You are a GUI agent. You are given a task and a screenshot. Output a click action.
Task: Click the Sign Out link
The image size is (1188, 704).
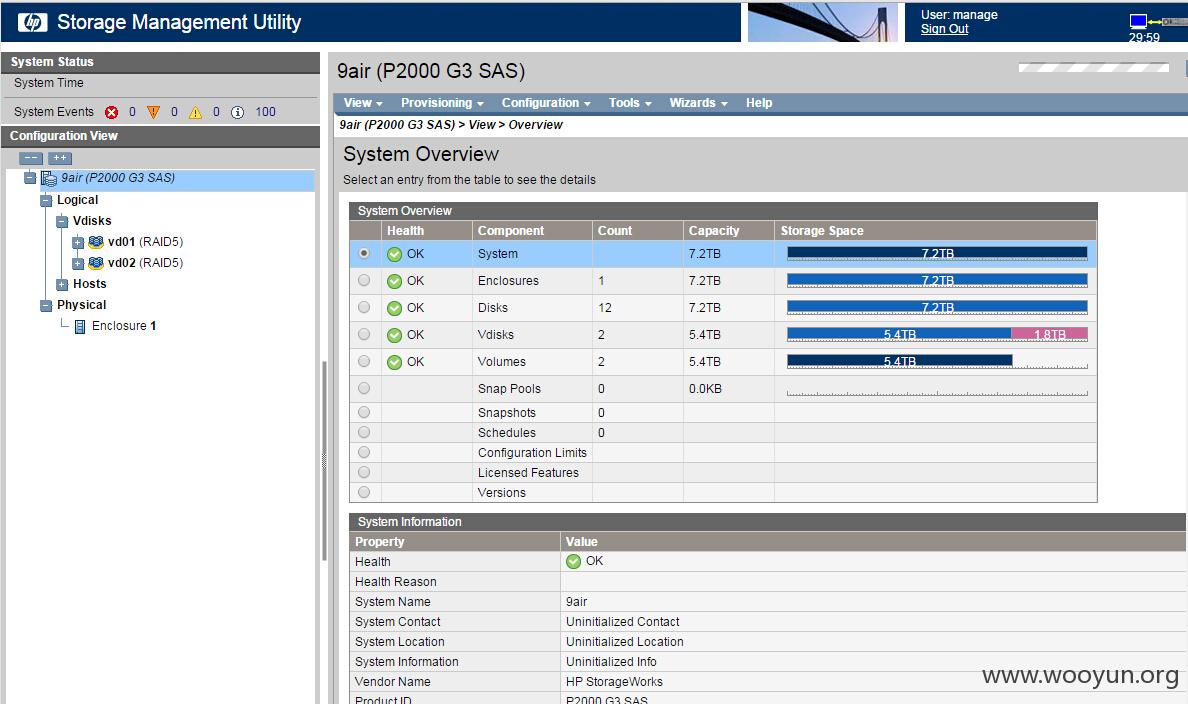coord(944,29)
